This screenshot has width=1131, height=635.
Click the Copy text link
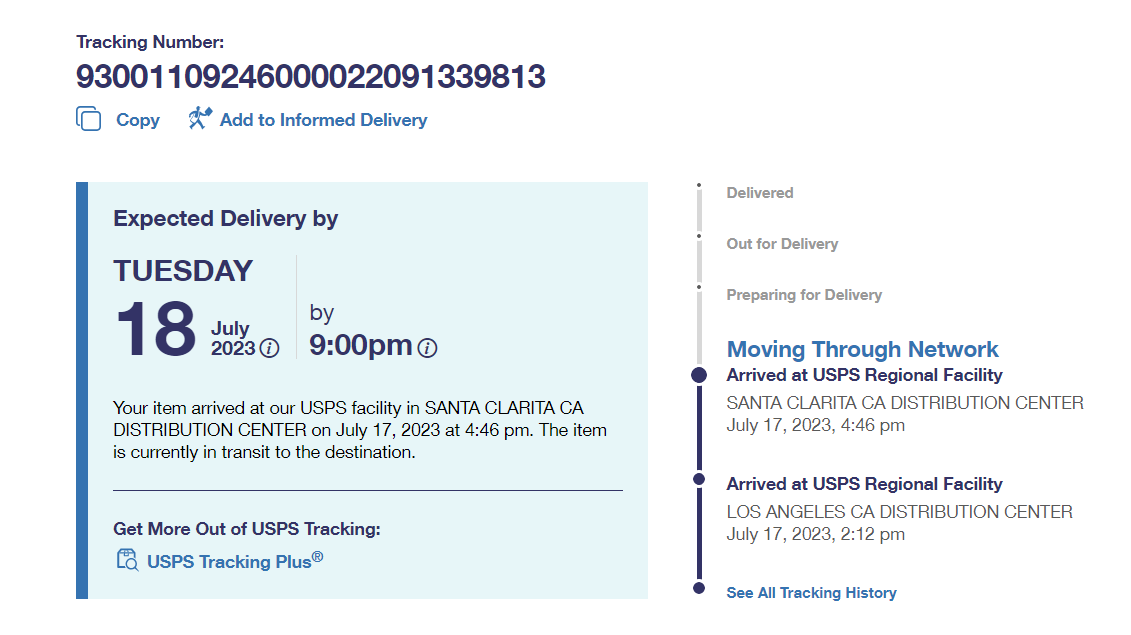point(137,120)
